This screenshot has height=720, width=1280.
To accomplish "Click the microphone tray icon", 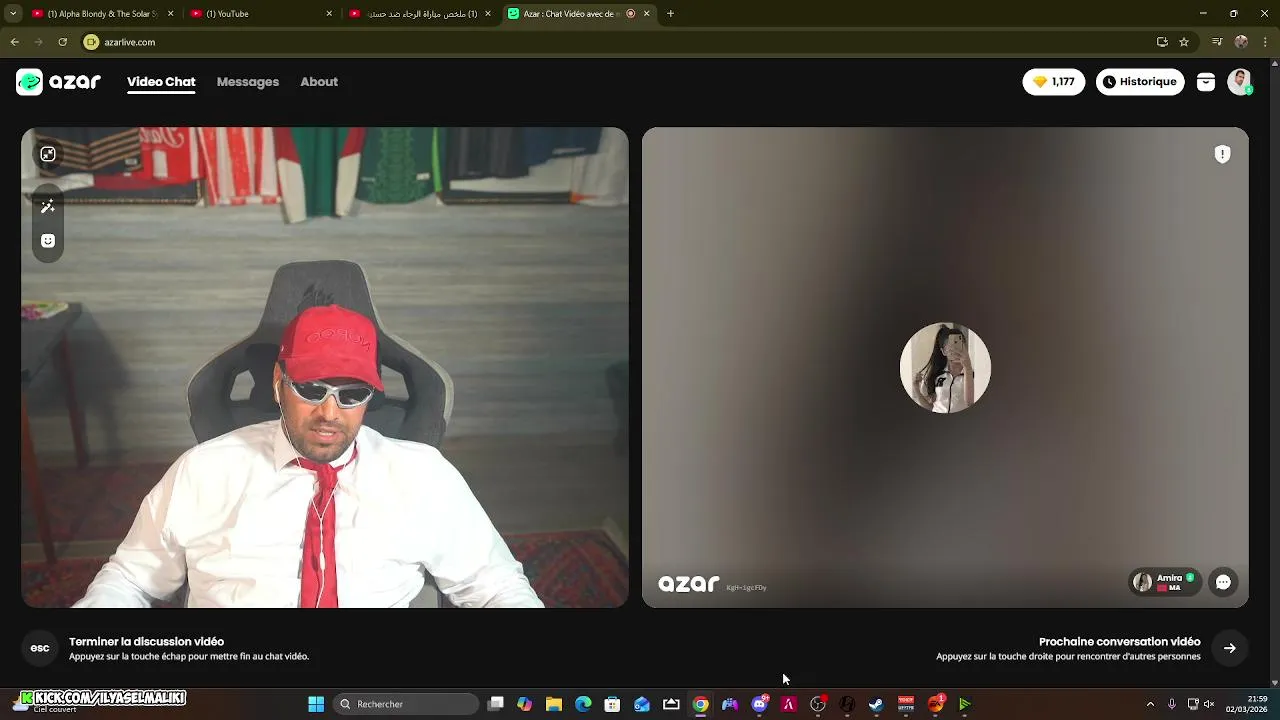I will coord(1172,704).
